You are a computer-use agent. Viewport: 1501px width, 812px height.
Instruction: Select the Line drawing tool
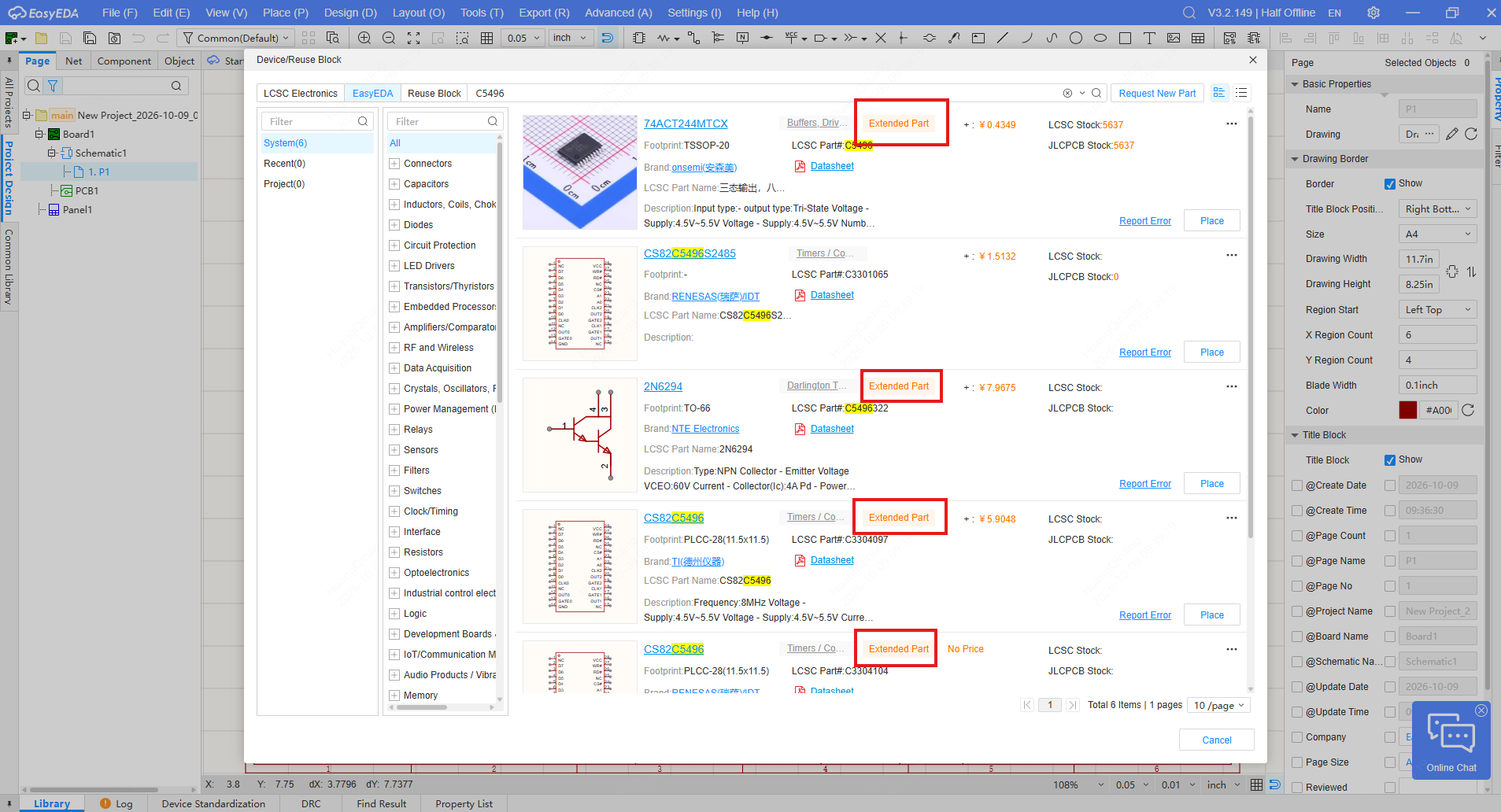tap(1003, 38)
